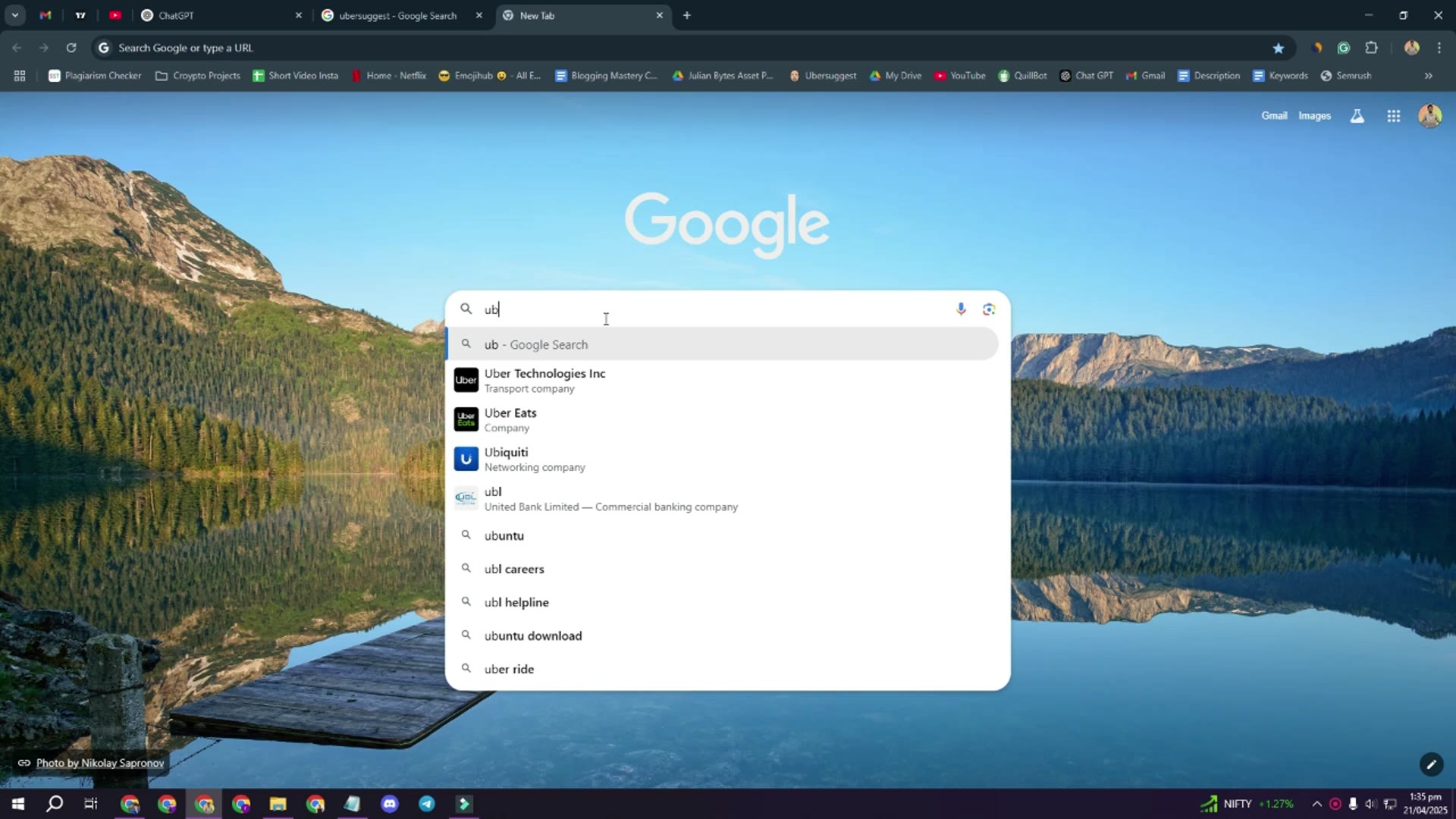
Task: Open the pinned Gmail tab
Action: click(x=45, y=15)
